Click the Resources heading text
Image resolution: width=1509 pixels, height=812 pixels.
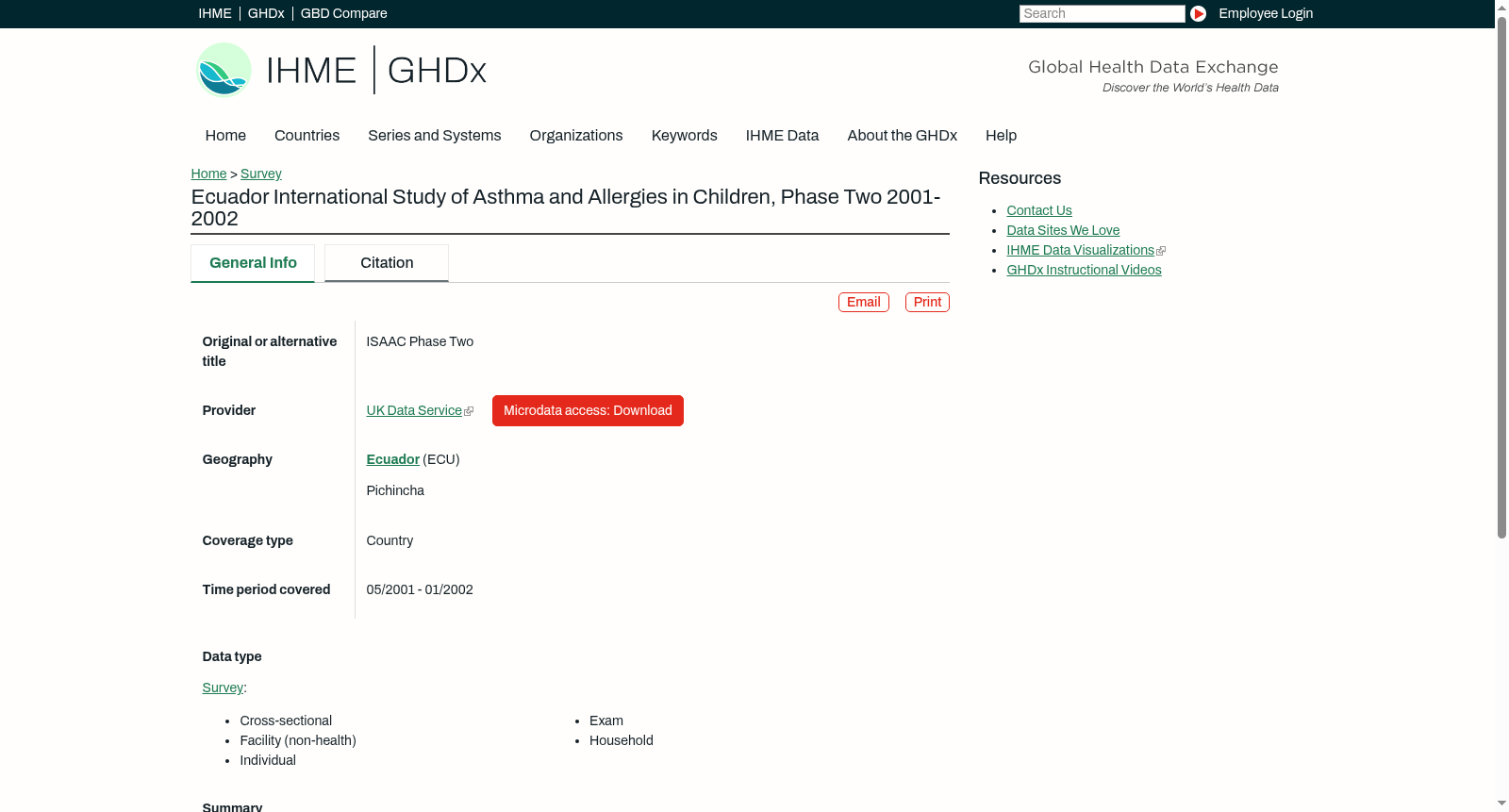coord(1020,179)
